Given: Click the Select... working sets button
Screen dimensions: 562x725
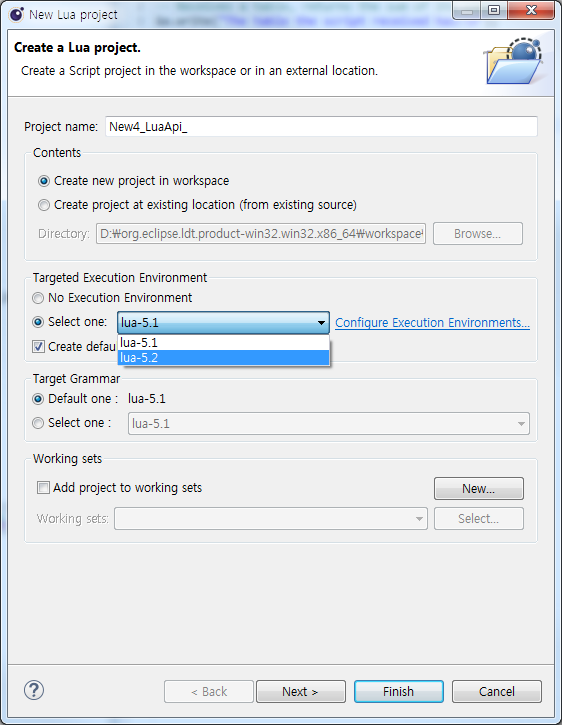Looking at the screenshot, I should (x=479, y=518).
